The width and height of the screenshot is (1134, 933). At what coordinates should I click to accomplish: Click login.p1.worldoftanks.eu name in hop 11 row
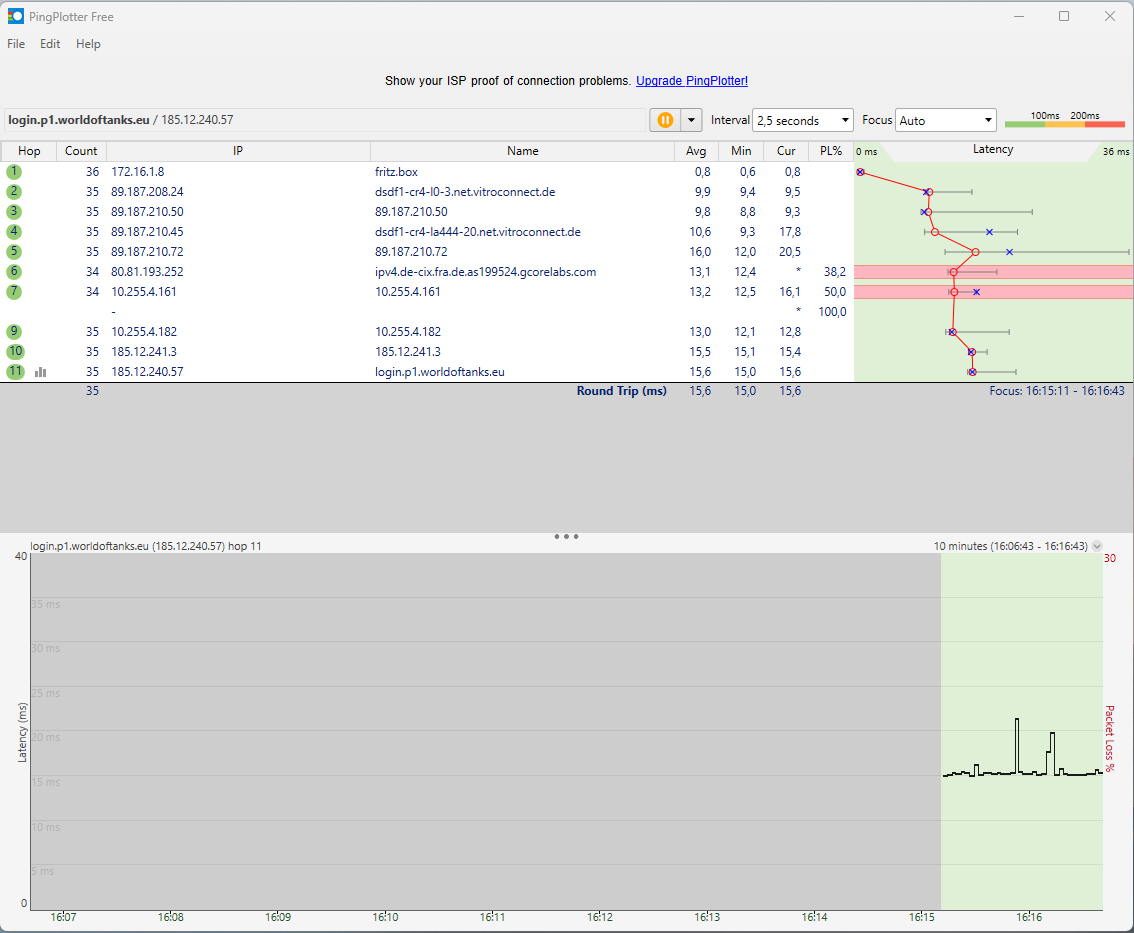pos(440,372)
